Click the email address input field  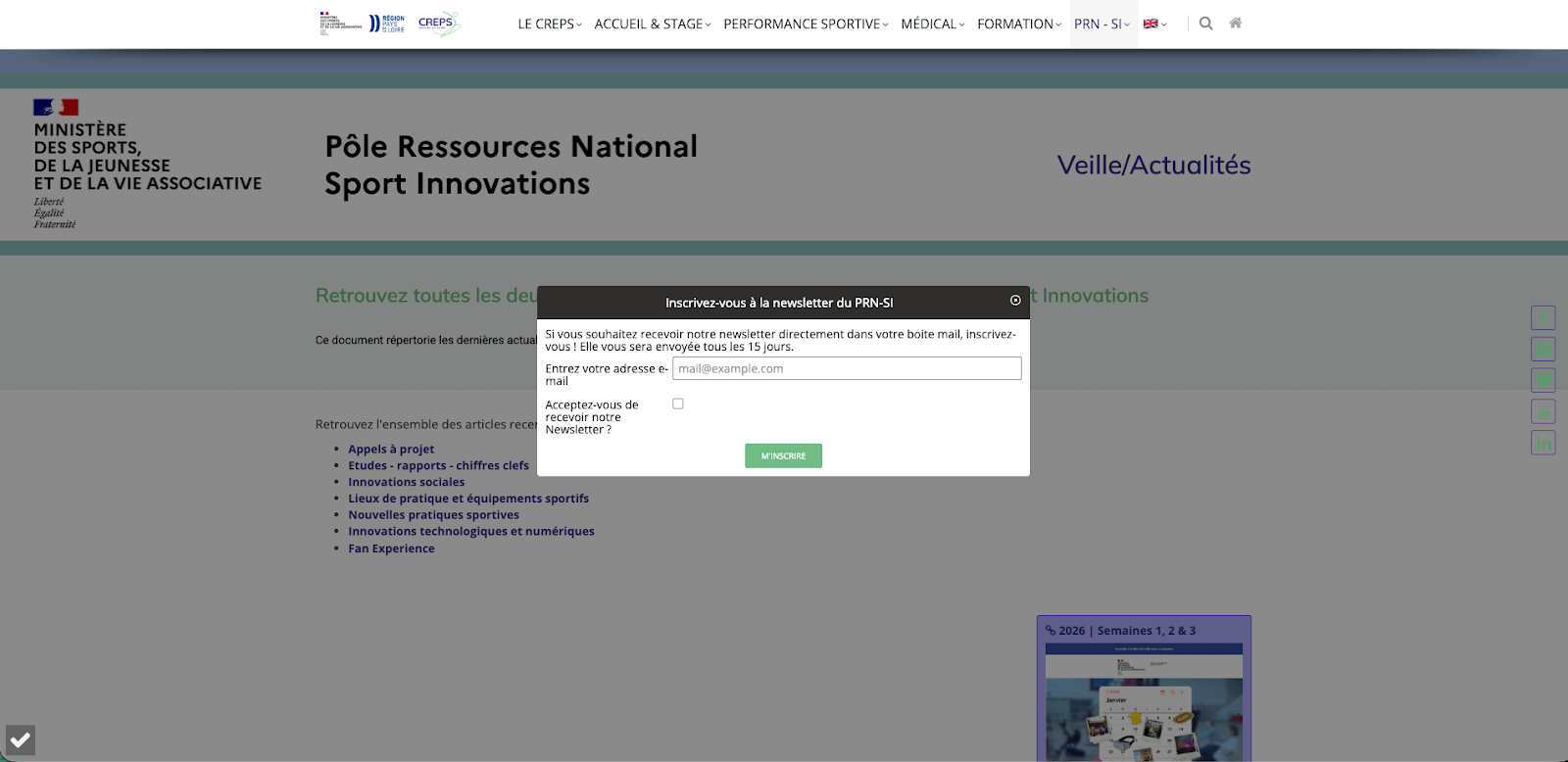point(847,368)
